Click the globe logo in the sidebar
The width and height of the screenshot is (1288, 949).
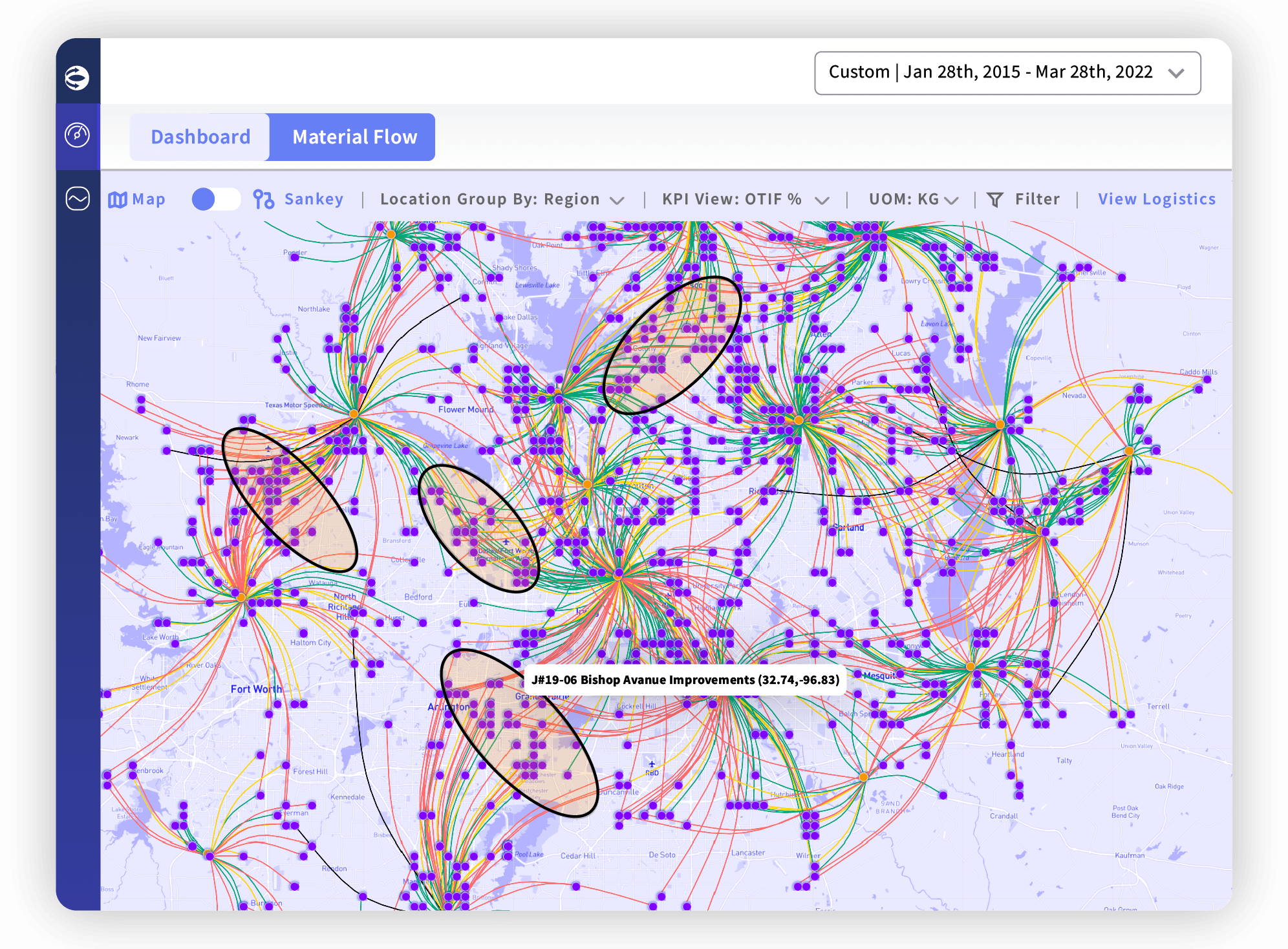[x=77, y=78]
